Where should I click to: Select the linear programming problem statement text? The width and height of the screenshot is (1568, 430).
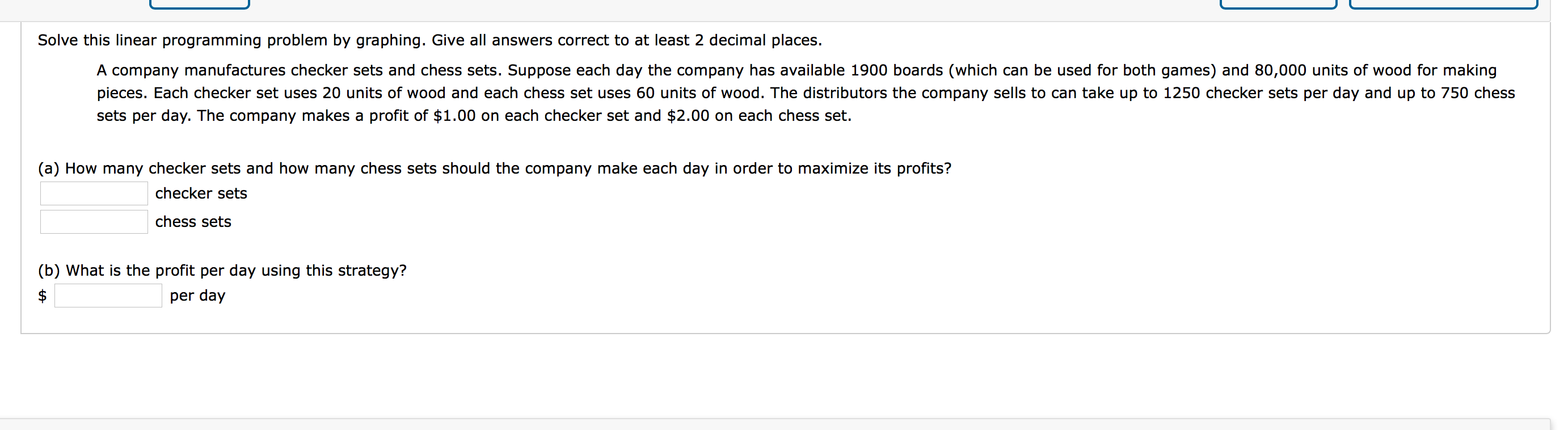pos(429,40)
